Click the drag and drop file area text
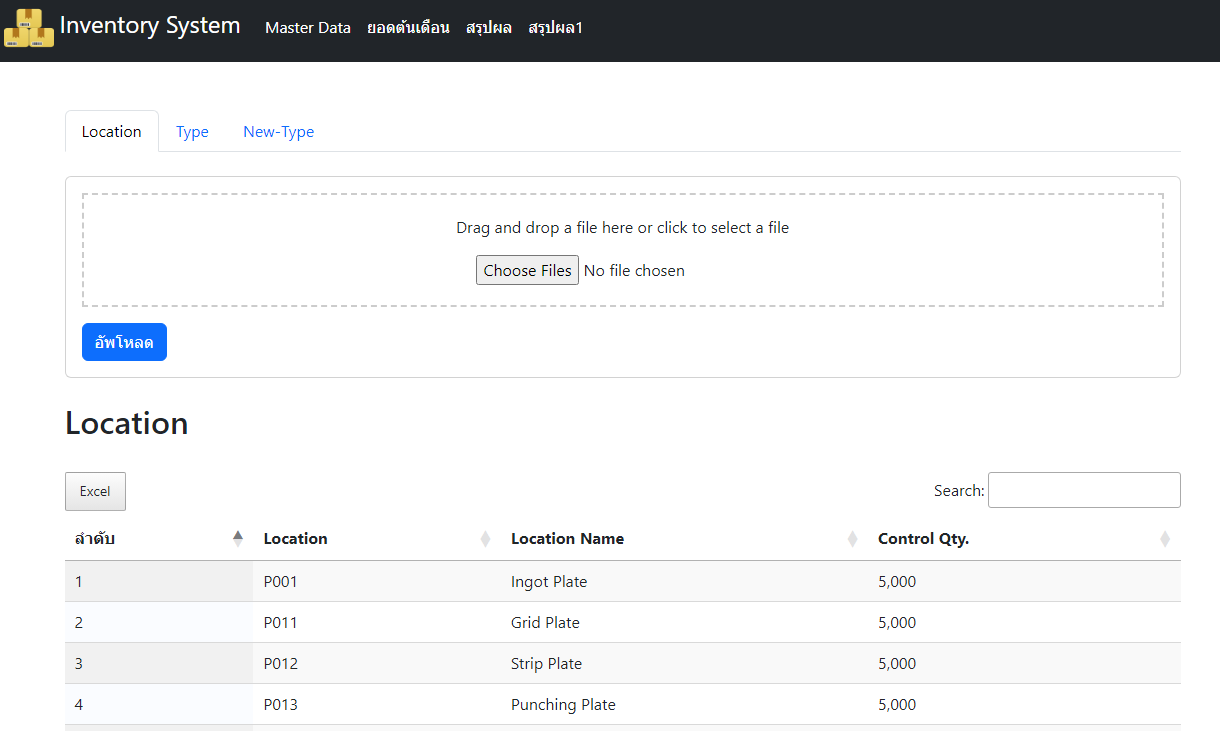Viewport: 1220px width, 731px height. (x=622, y=228)
